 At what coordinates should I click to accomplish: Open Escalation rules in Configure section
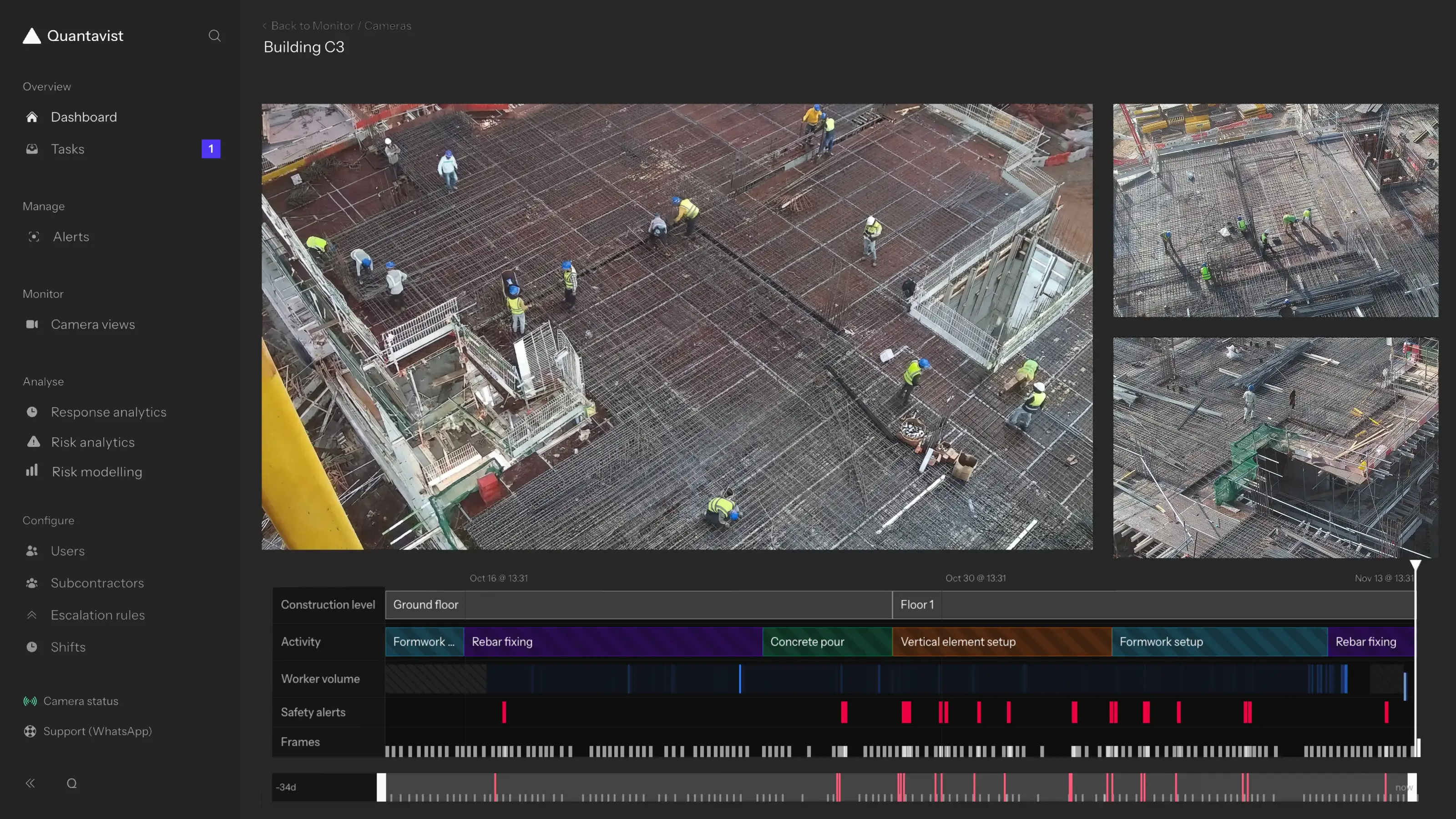(x=97, y=615)
